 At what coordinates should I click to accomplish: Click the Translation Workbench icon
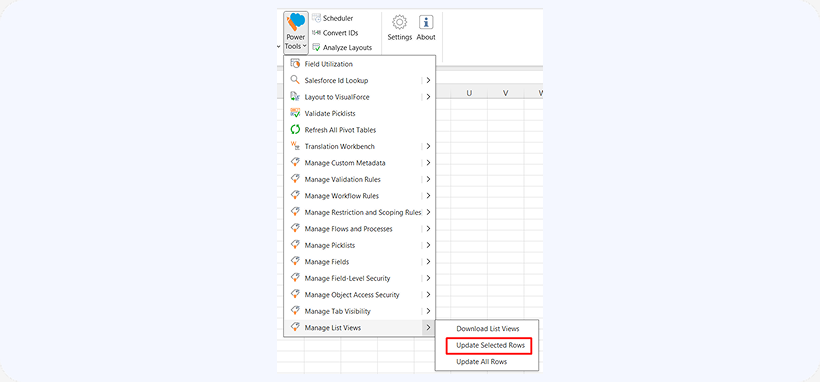pyautogui.click(x=295, y=146)
